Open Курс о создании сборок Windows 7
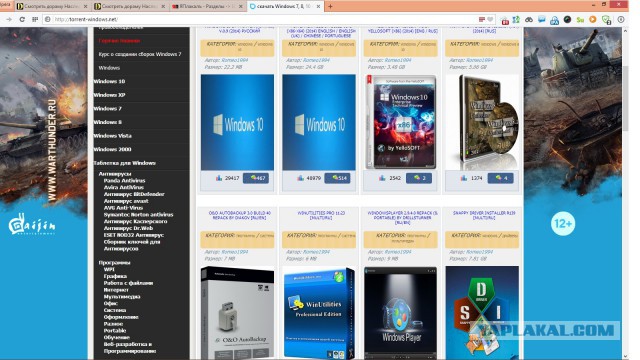Screen dimensions: 640x360 pyautogui.click(x=140, y=54)
